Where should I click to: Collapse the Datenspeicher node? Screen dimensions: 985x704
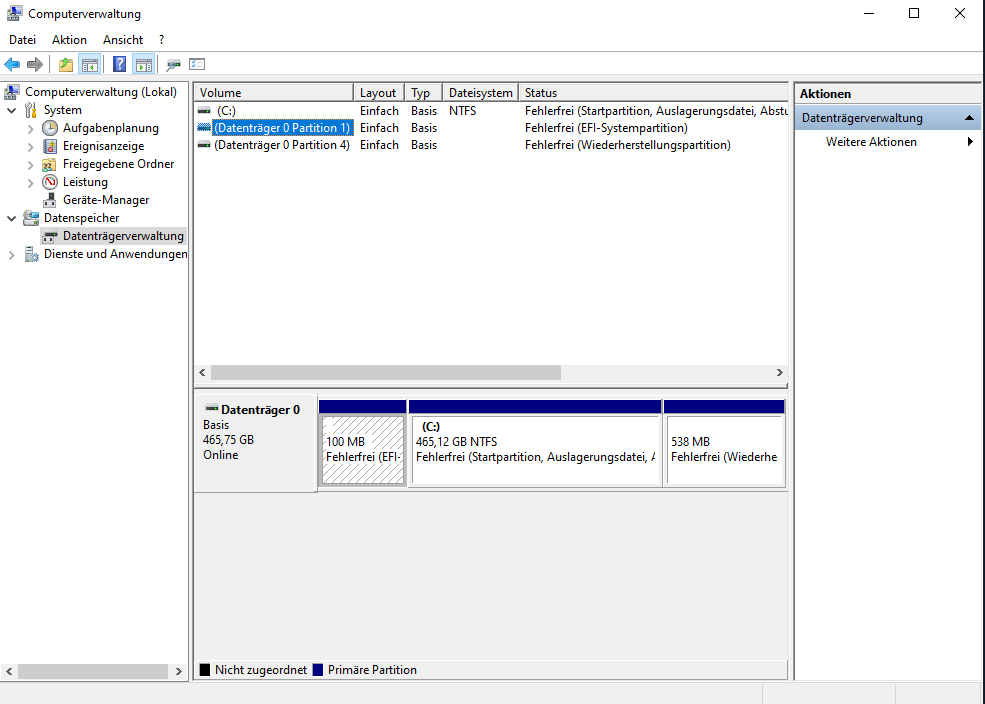12,219
